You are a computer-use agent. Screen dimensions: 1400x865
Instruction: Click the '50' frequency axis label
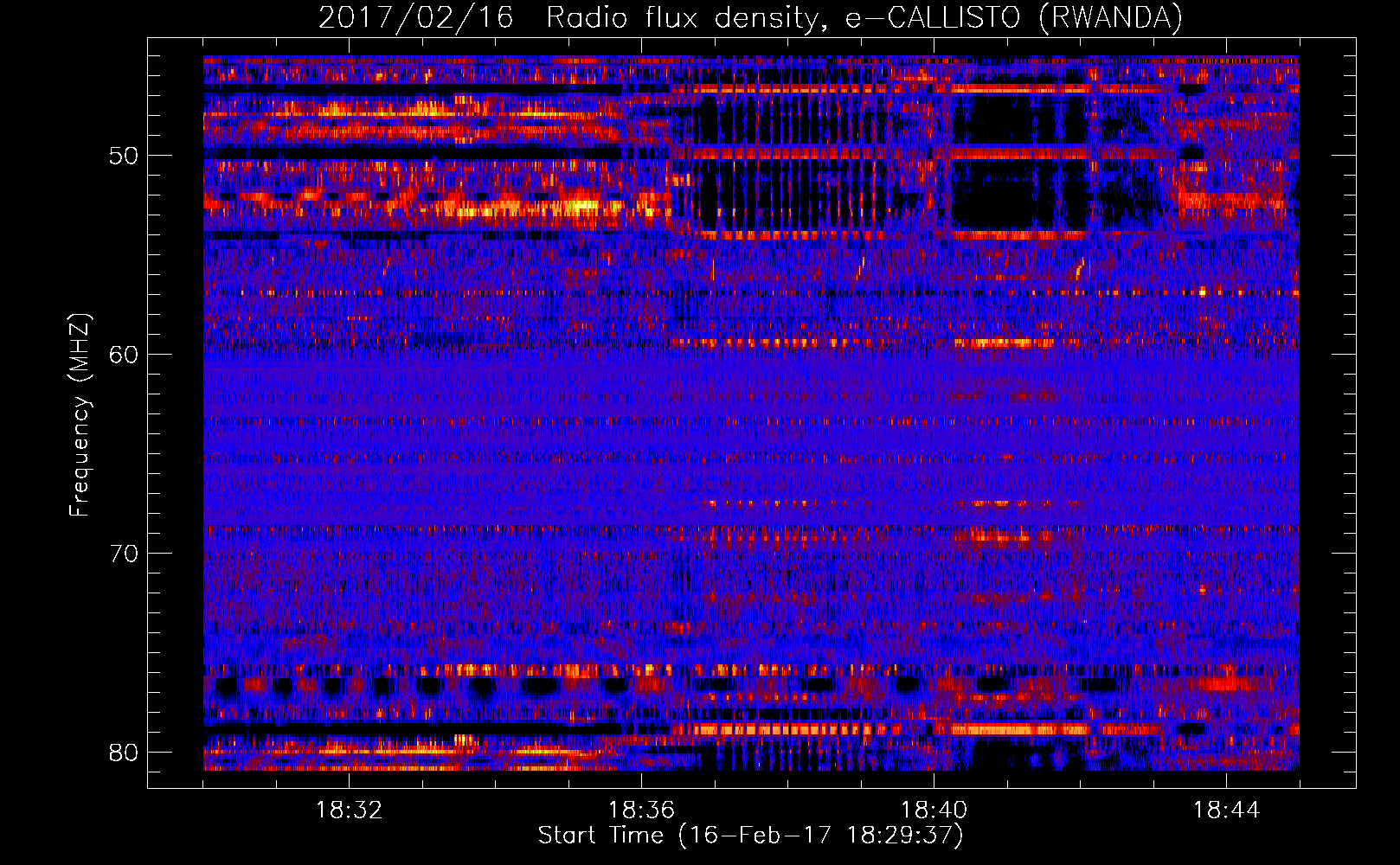coord(124,157)
